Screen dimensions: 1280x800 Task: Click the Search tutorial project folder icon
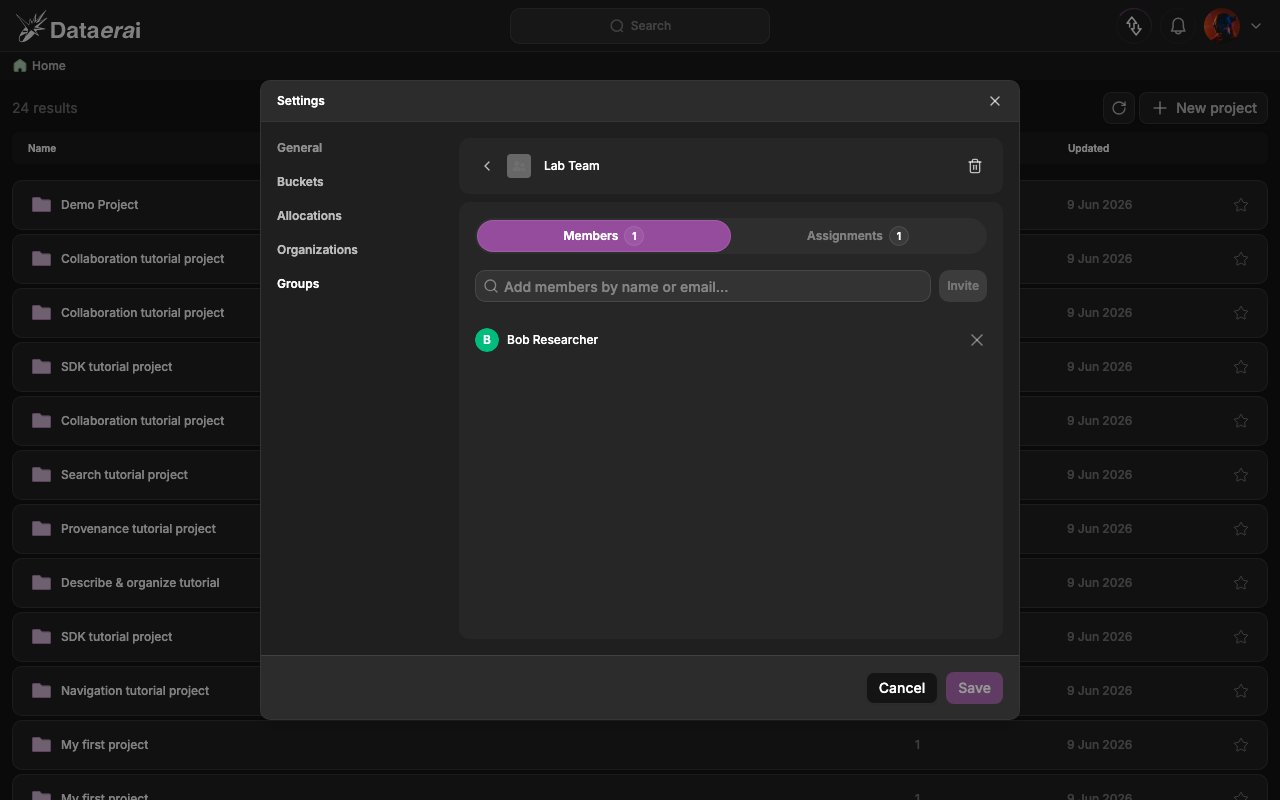point(41,475)
